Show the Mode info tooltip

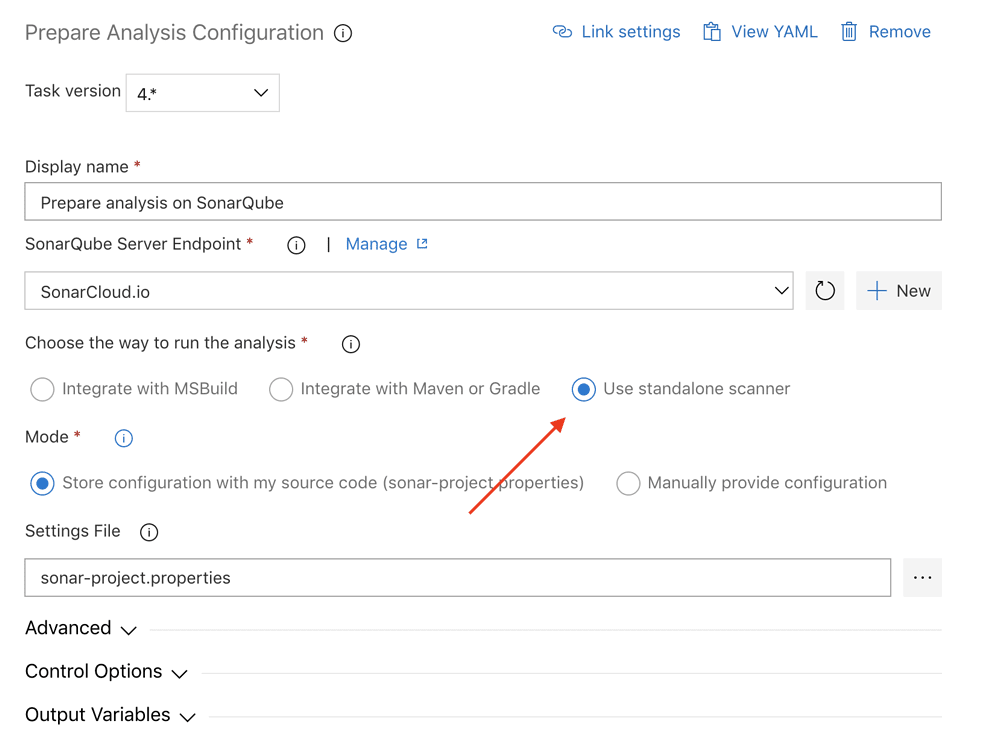124,438
